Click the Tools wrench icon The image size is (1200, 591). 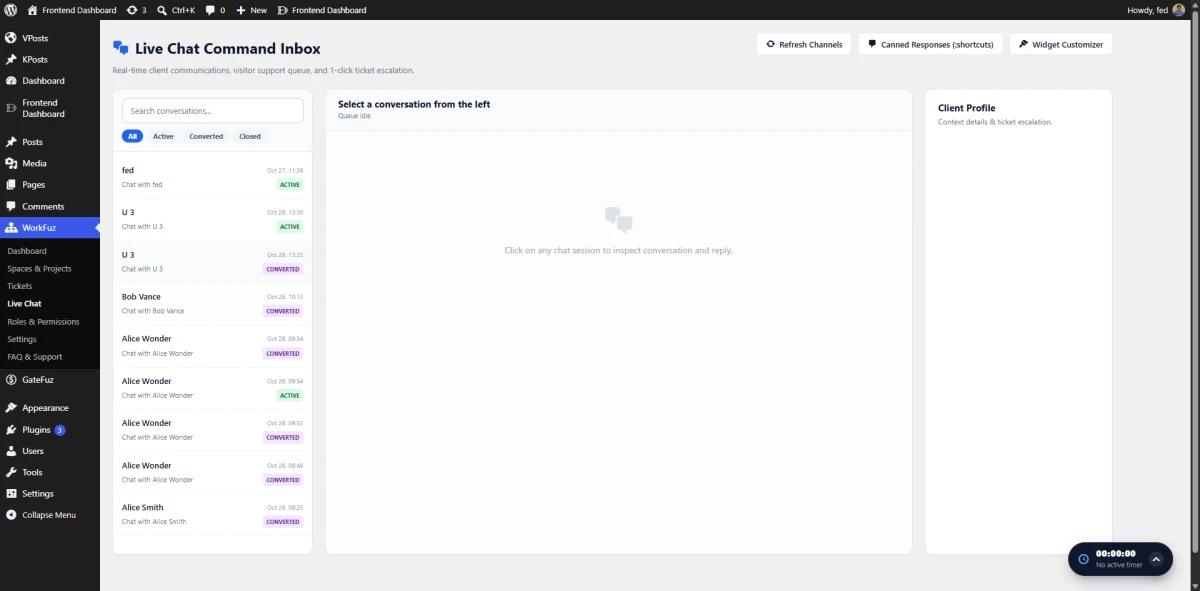pos(11,472)
